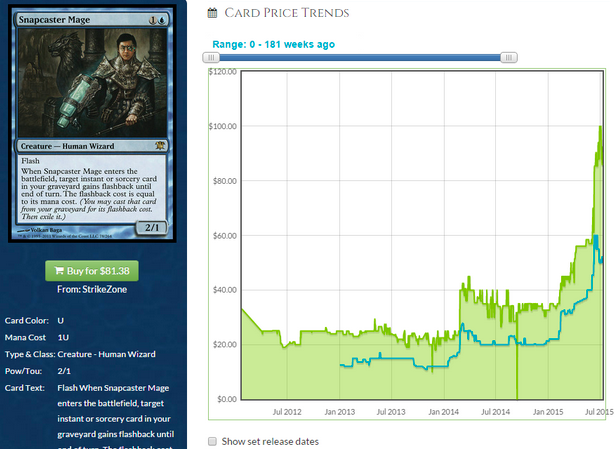Click the Pow/Tou value 2/1
The width and height of the screenshot is (615, 458).
tap(64, 371)
